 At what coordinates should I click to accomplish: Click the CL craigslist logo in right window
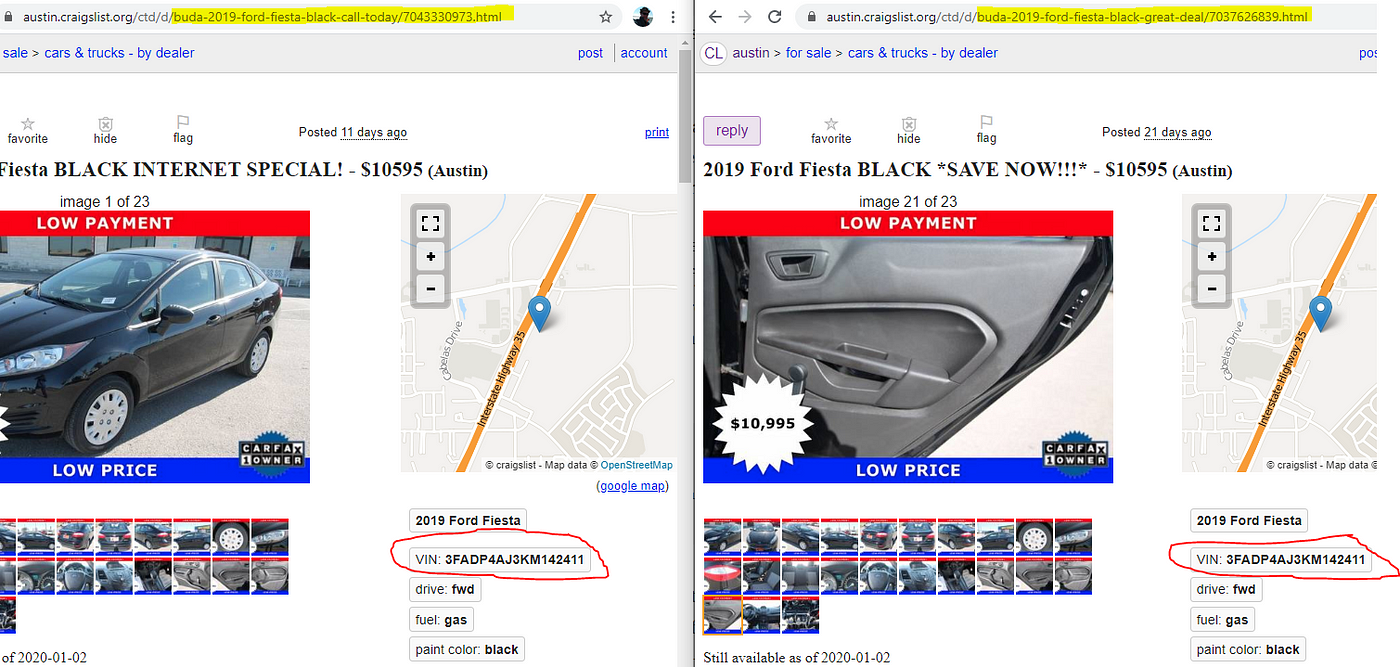click(713, 53)
